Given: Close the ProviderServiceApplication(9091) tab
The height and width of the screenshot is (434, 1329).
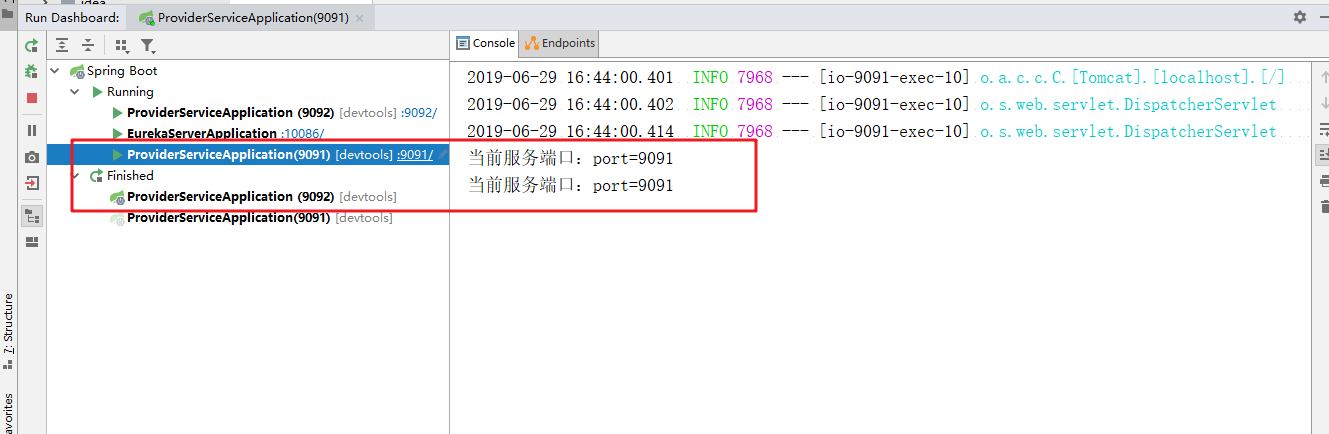Looking at the screenshot, I should pos(360,18).
